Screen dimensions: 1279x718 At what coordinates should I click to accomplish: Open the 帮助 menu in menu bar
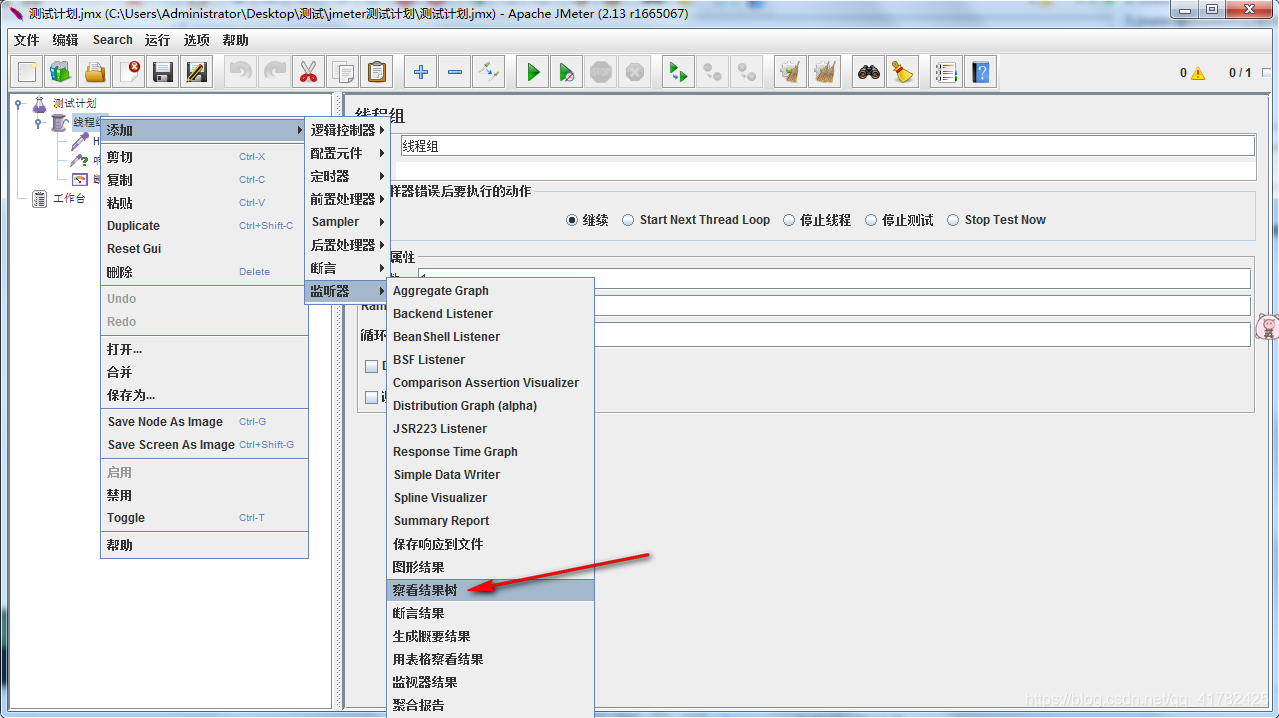[236, 40]
